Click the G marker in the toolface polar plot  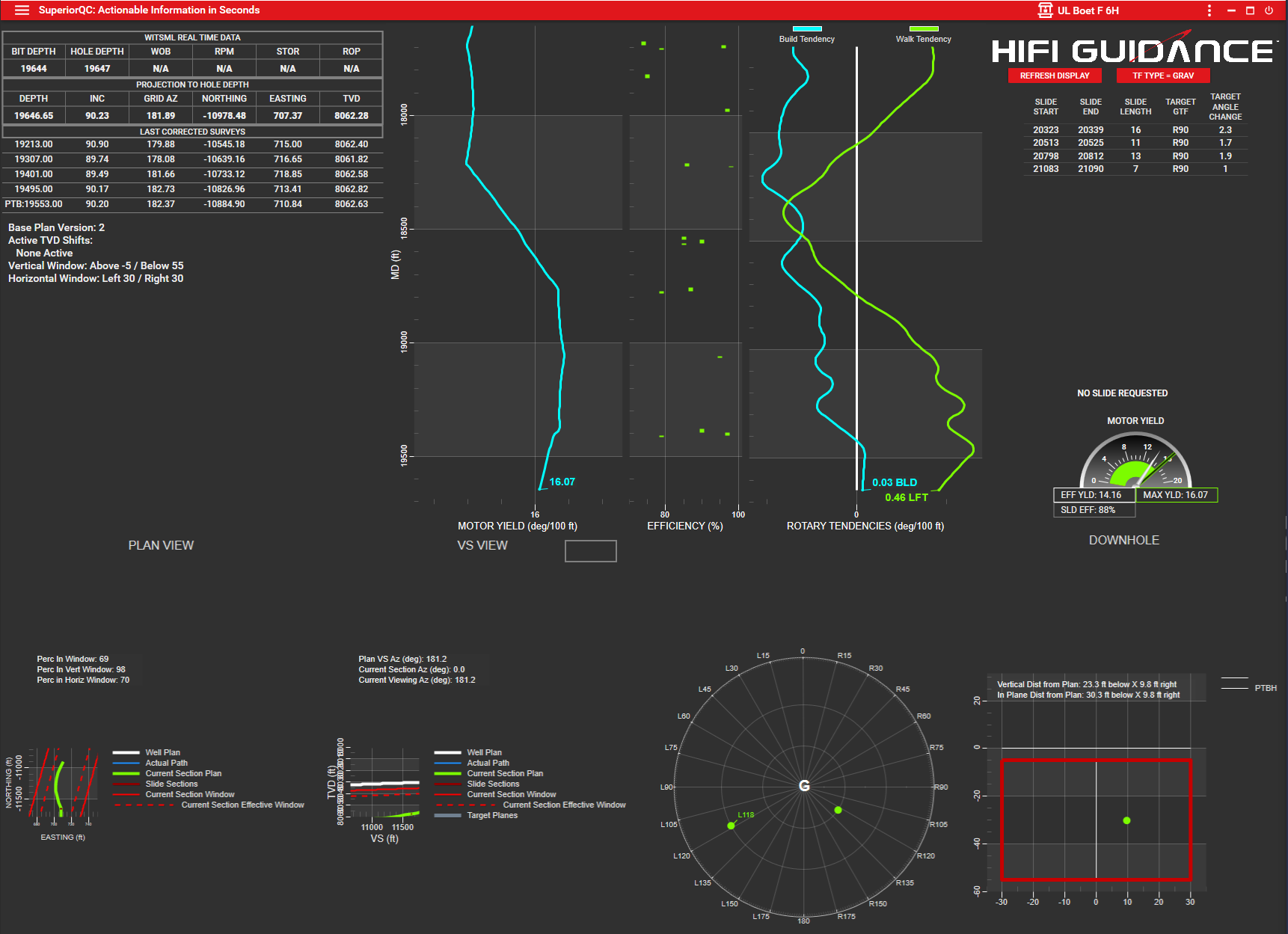(804, 787)
